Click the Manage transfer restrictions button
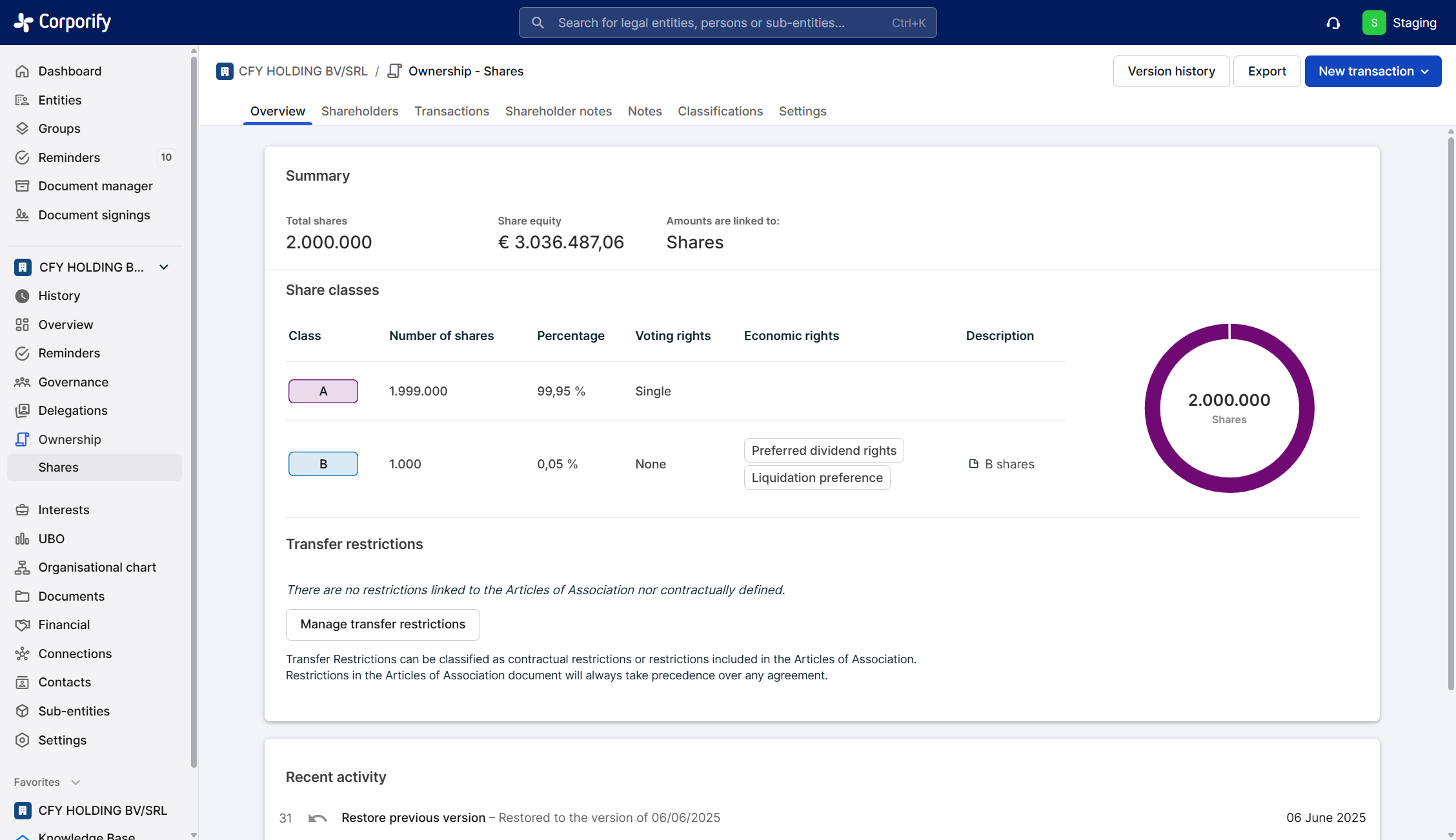Screen dimensions: 1456x840 [x=383, y=624]
